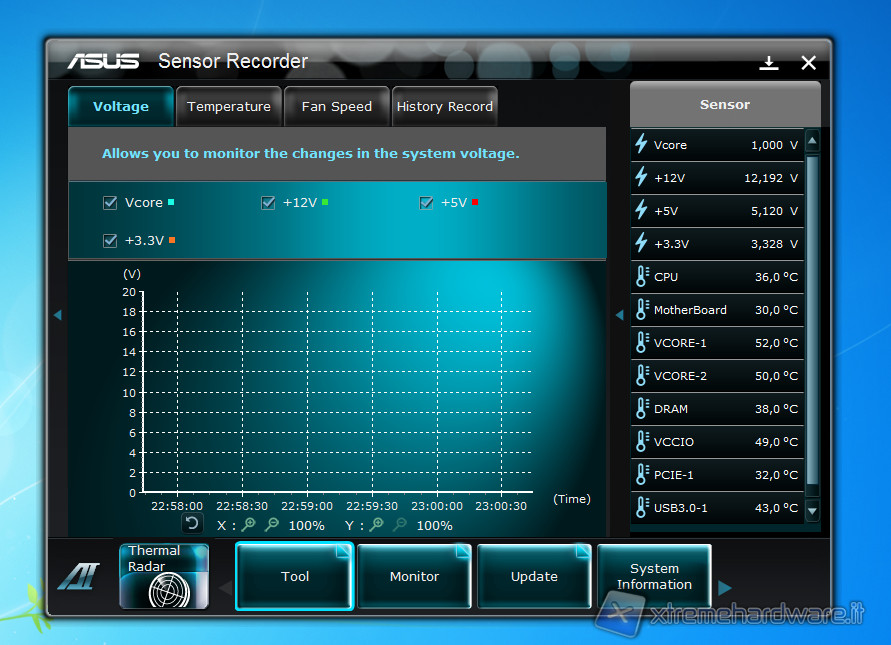
Task: Collapse the sensor panel using its left arrow
Action: [x=619, y=315]
